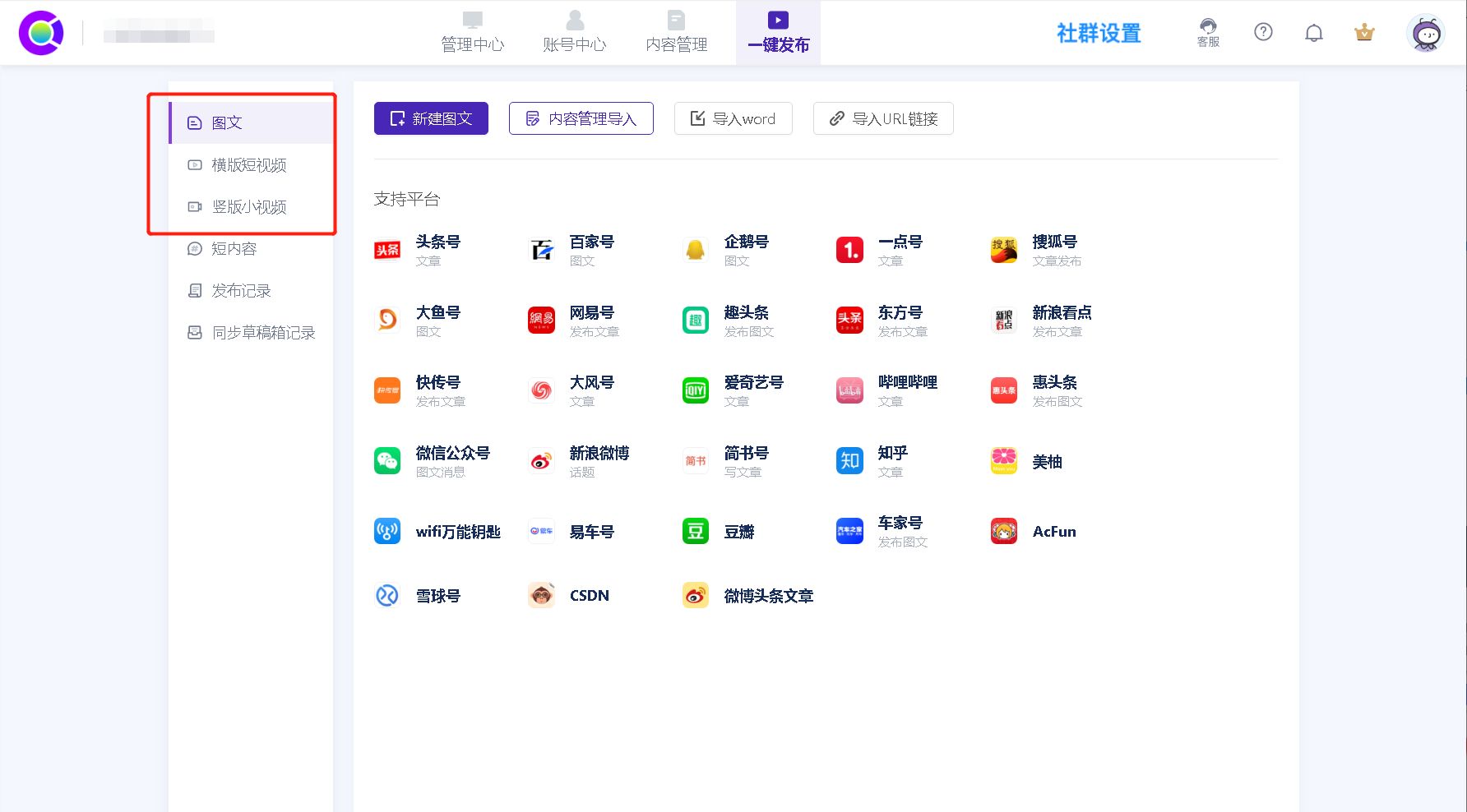1467x812 pixels.
Task: Click the 支持平台 heading text
Action: tap(407, 199)
